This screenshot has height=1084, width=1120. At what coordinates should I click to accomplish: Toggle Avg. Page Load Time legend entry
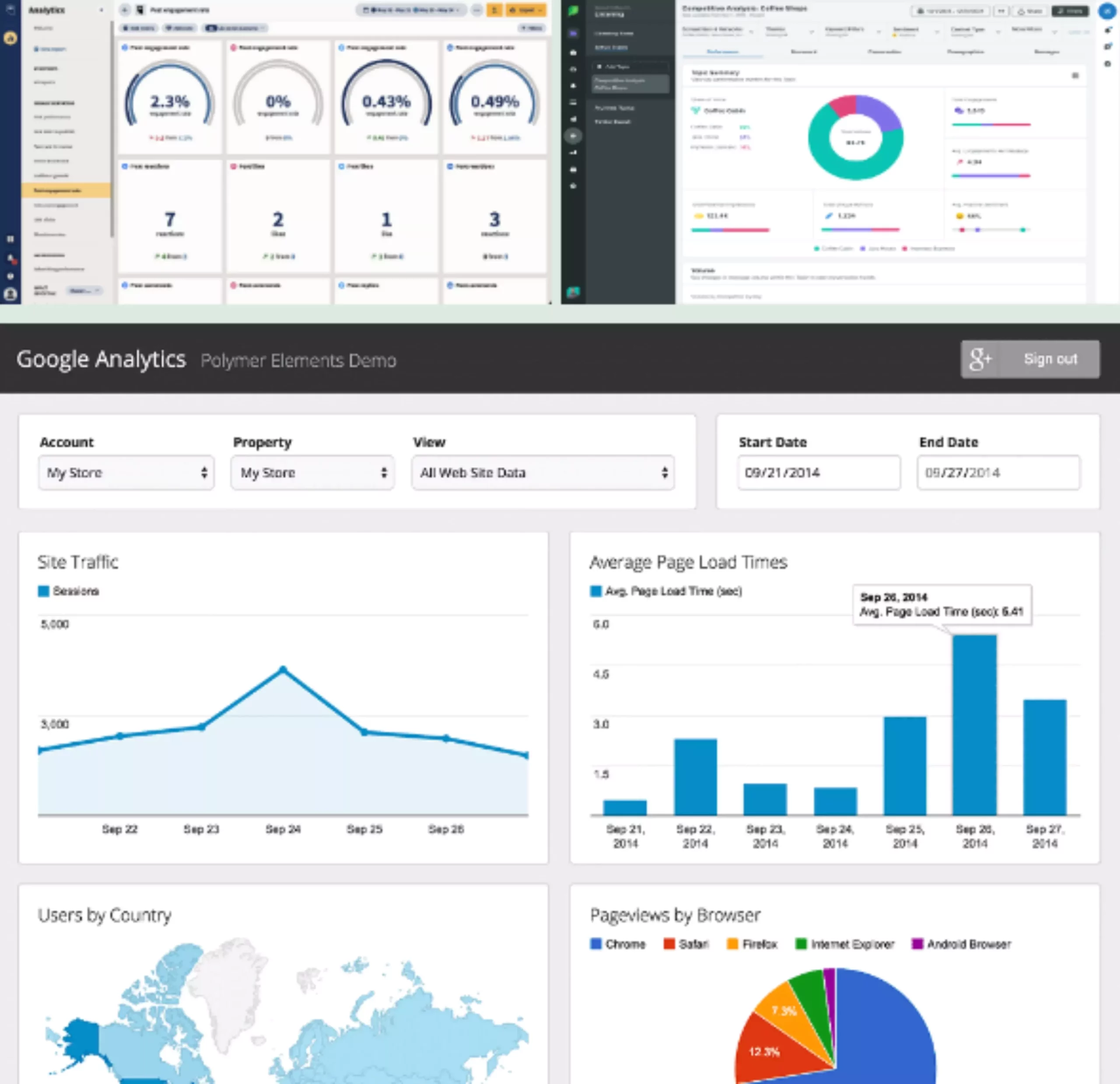[x=666, y=591]
